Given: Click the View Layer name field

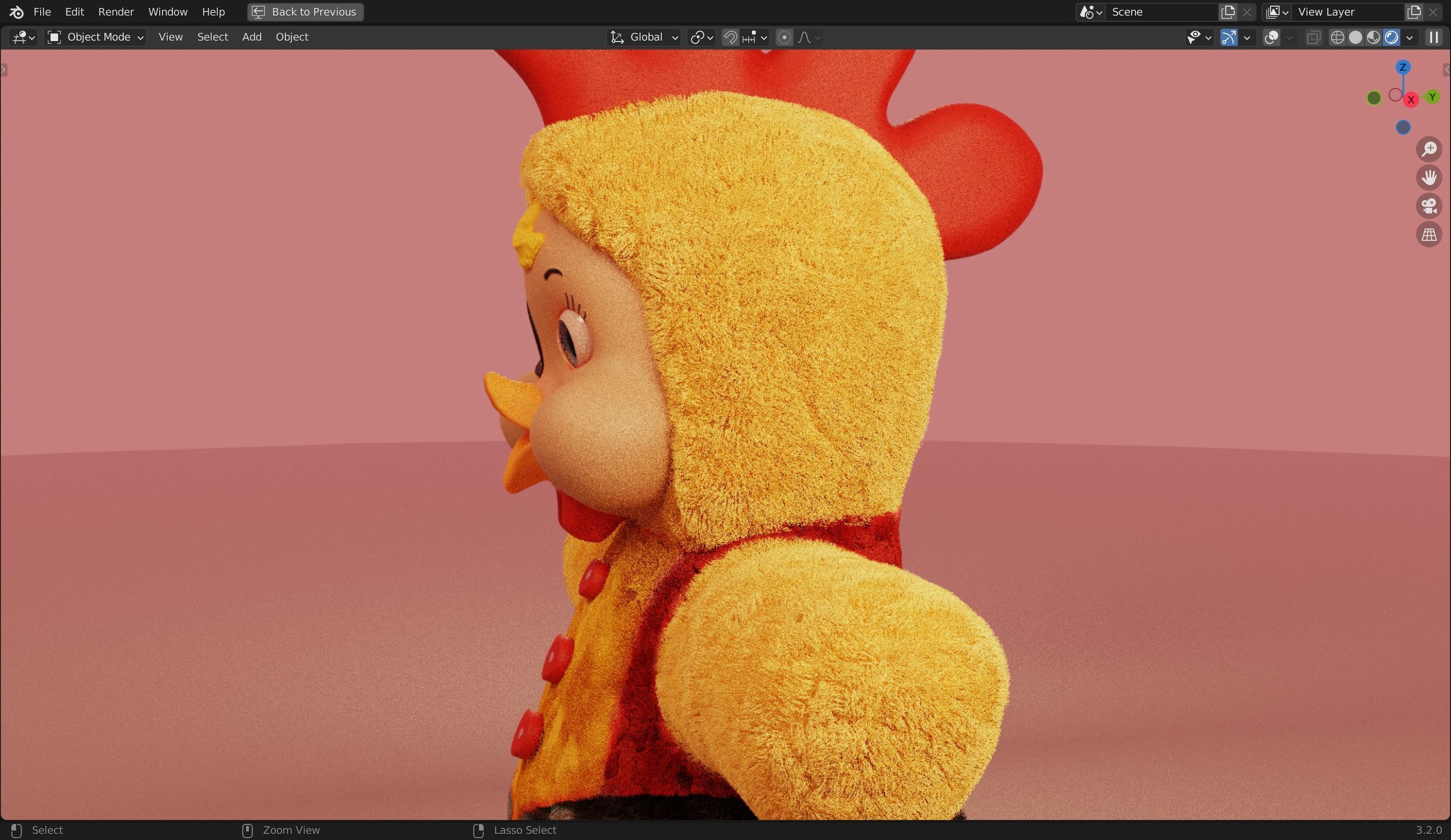Looking at the screenshot, I should click(1348, 12).
